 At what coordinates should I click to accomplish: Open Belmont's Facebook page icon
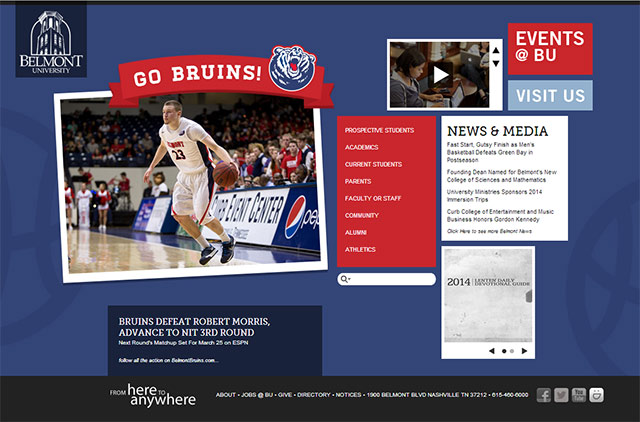(543, 395)
